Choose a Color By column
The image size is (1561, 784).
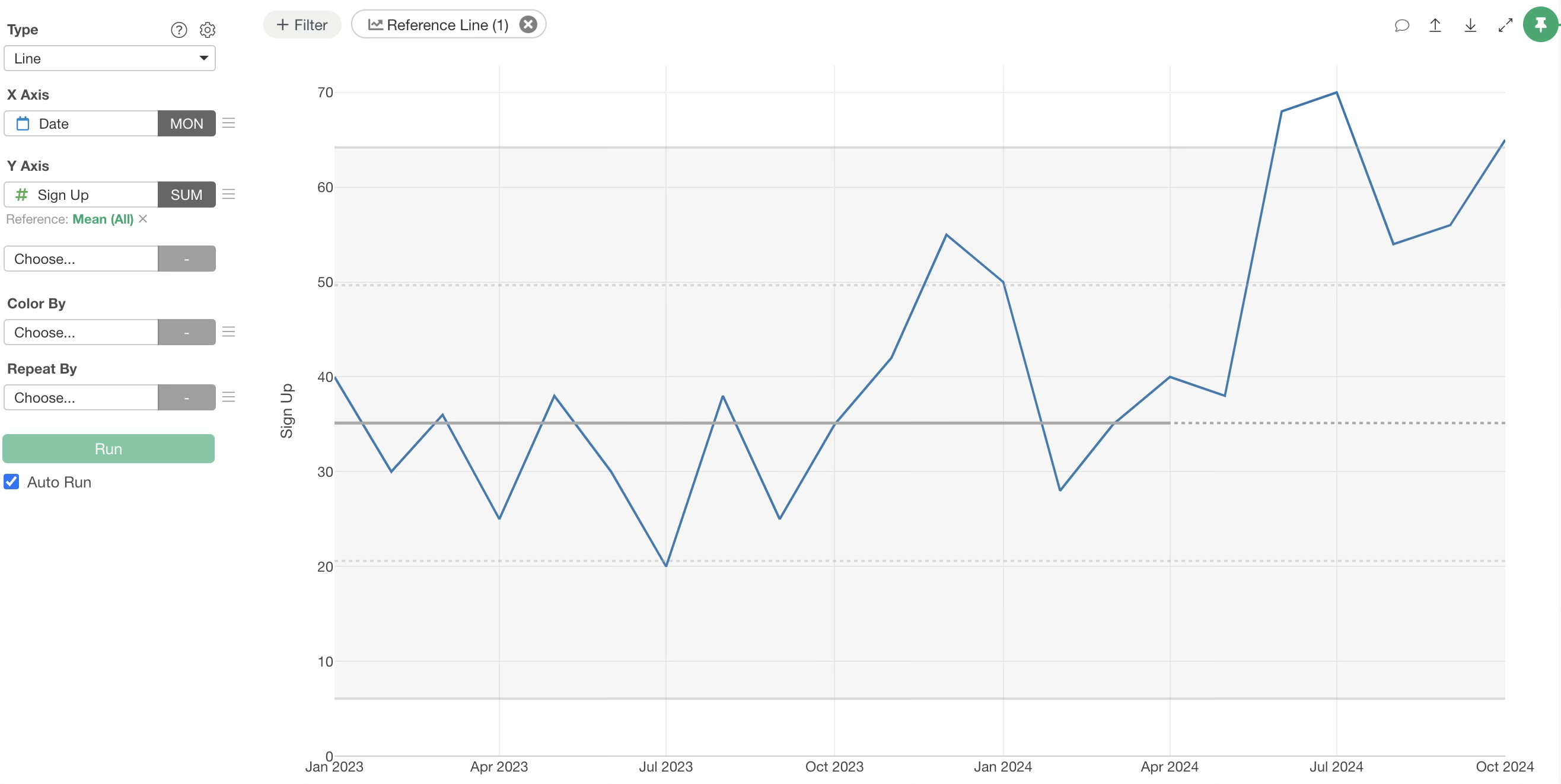click(x=81, y=332)
